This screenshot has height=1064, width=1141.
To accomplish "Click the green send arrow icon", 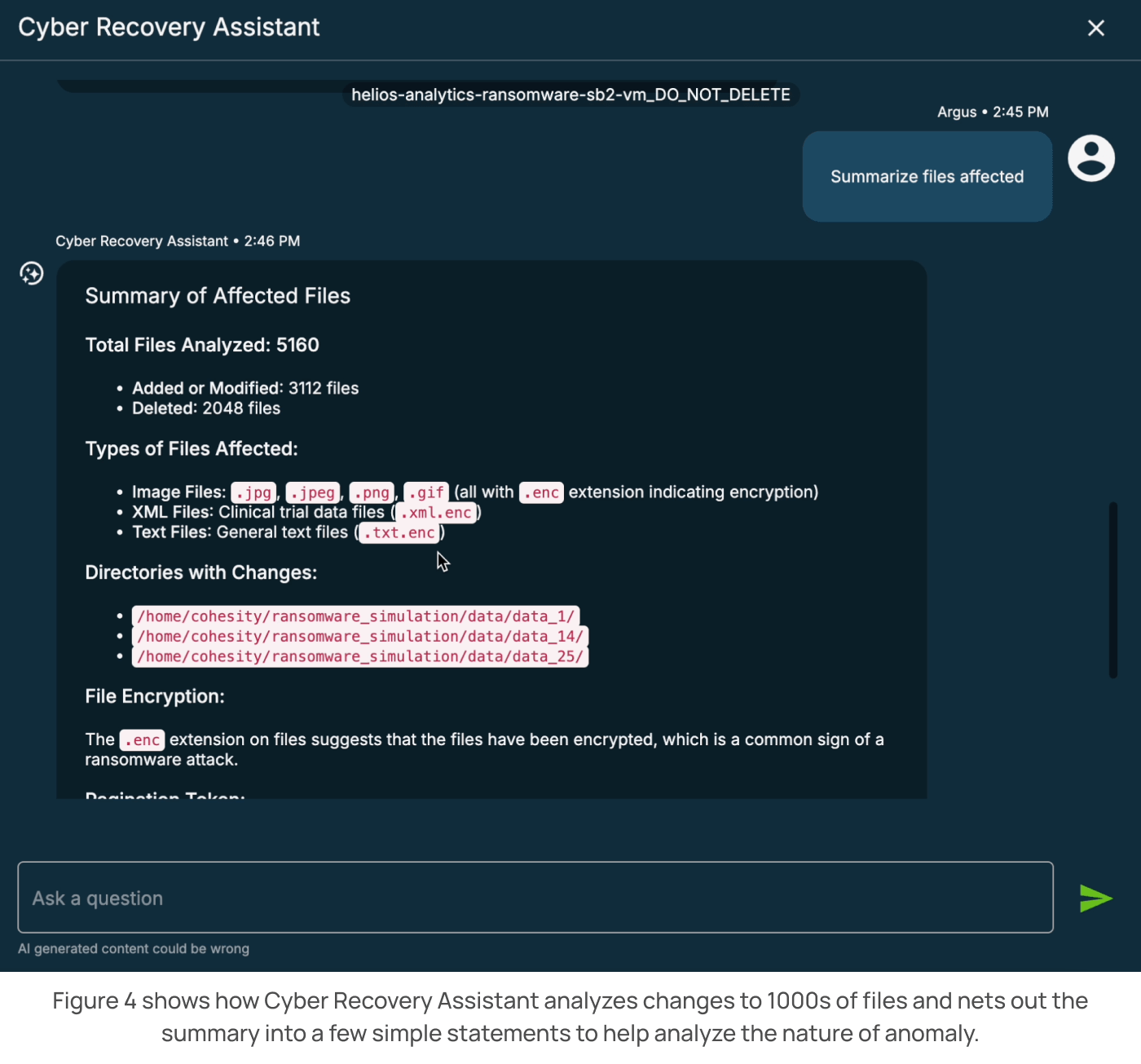I will coord(1095,898).
